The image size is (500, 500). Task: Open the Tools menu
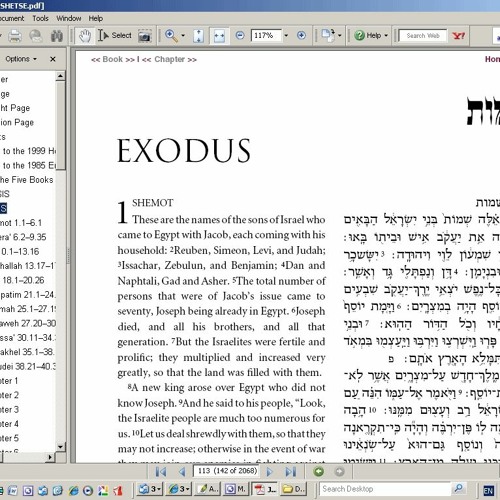pyautogui.click(x=40, y=18)
